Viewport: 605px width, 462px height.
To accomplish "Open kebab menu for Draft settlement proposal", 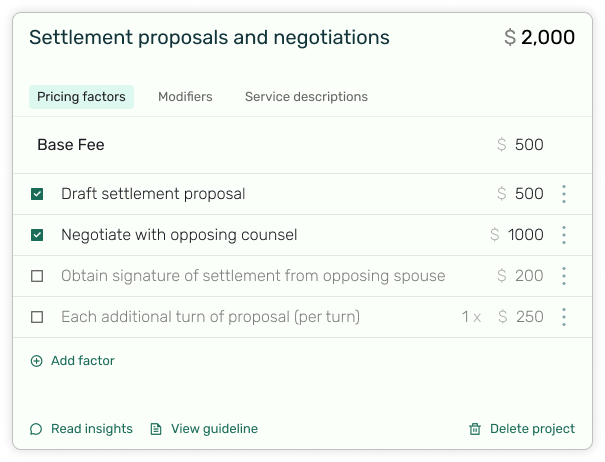I will (x=564, y=194).
